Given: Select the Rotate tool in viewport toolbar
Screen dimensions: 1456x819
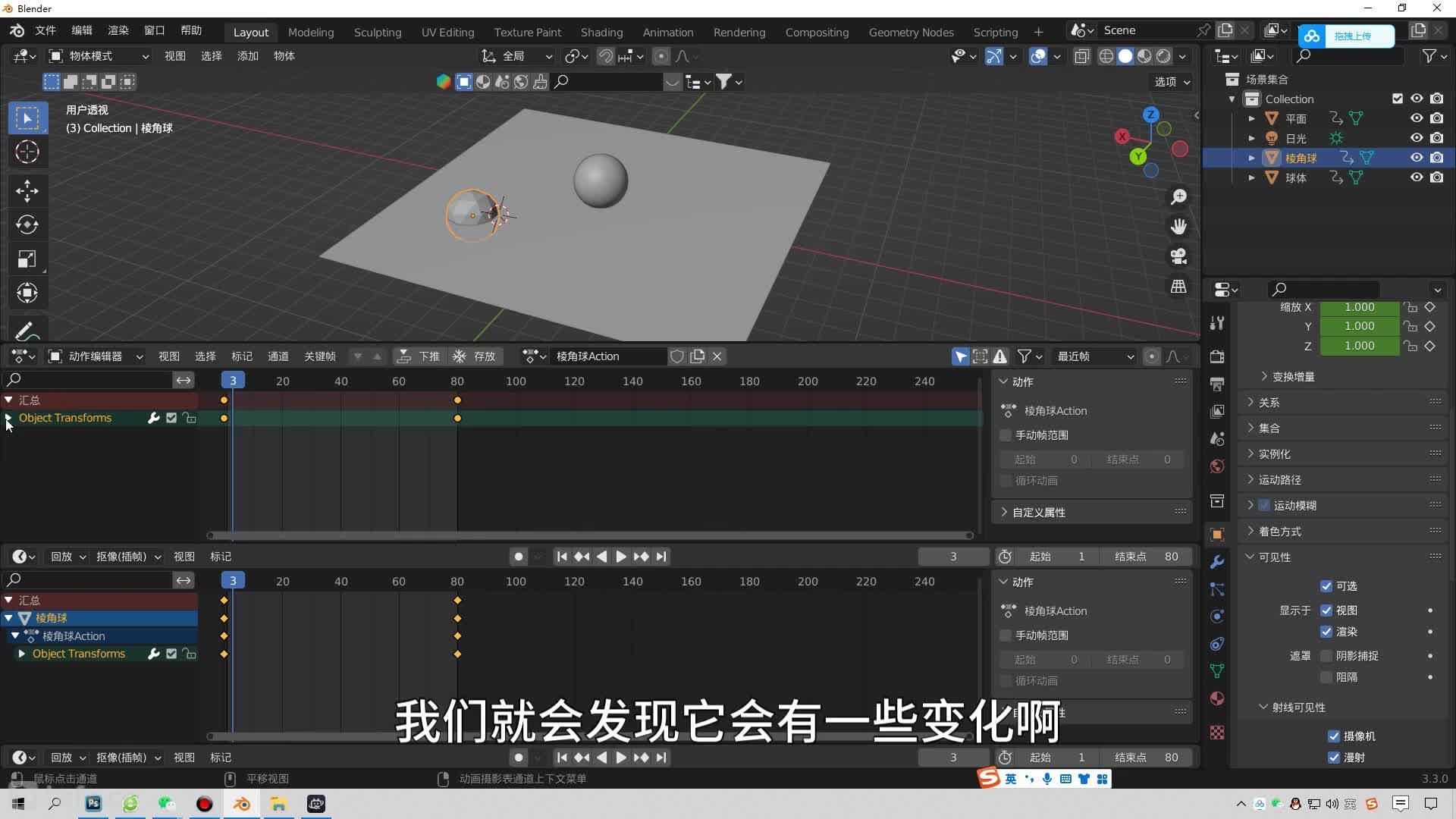Looking at the screenshot, I should pyautogui.click(x=27, y=224).
